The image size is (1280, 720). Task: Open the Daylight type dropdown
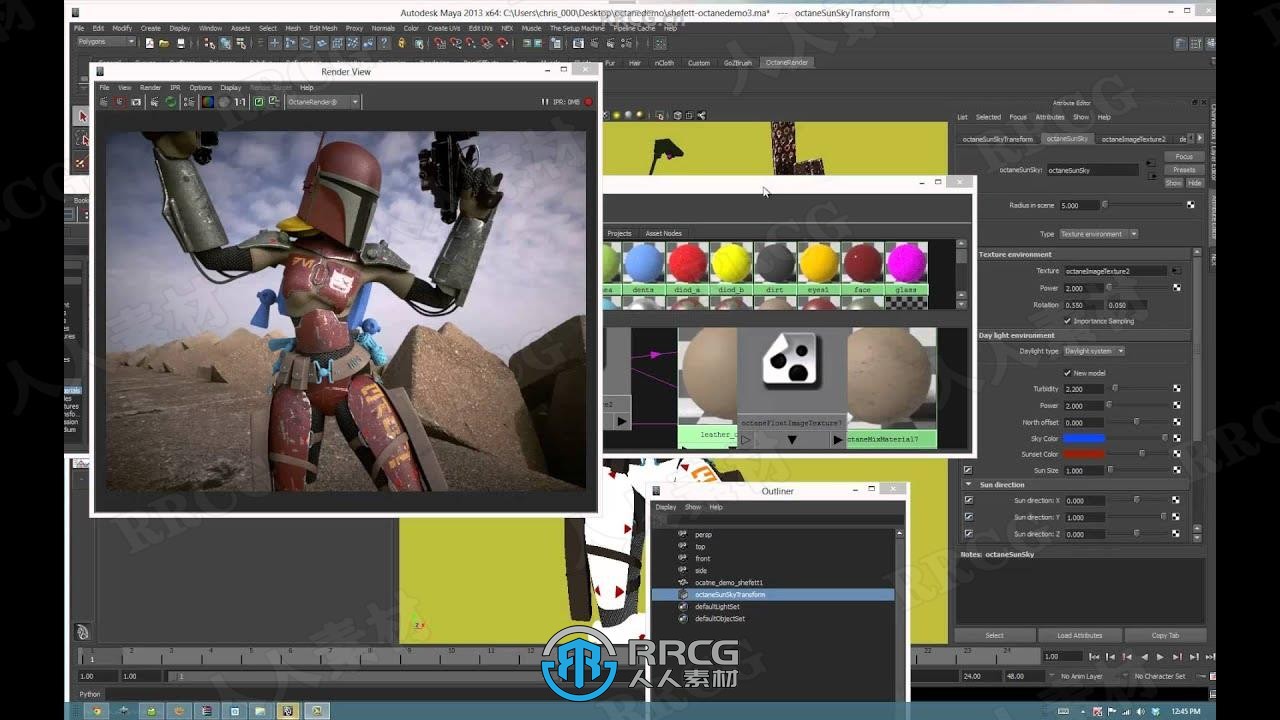coord(1093,351)
